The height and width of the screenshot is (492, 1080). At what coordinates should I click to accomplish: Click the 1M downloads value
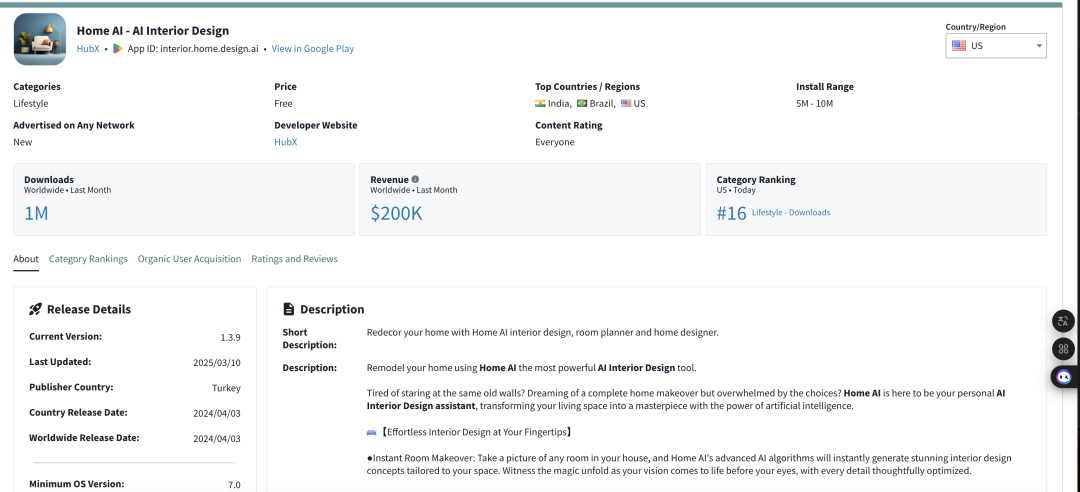tap(37, 214)
